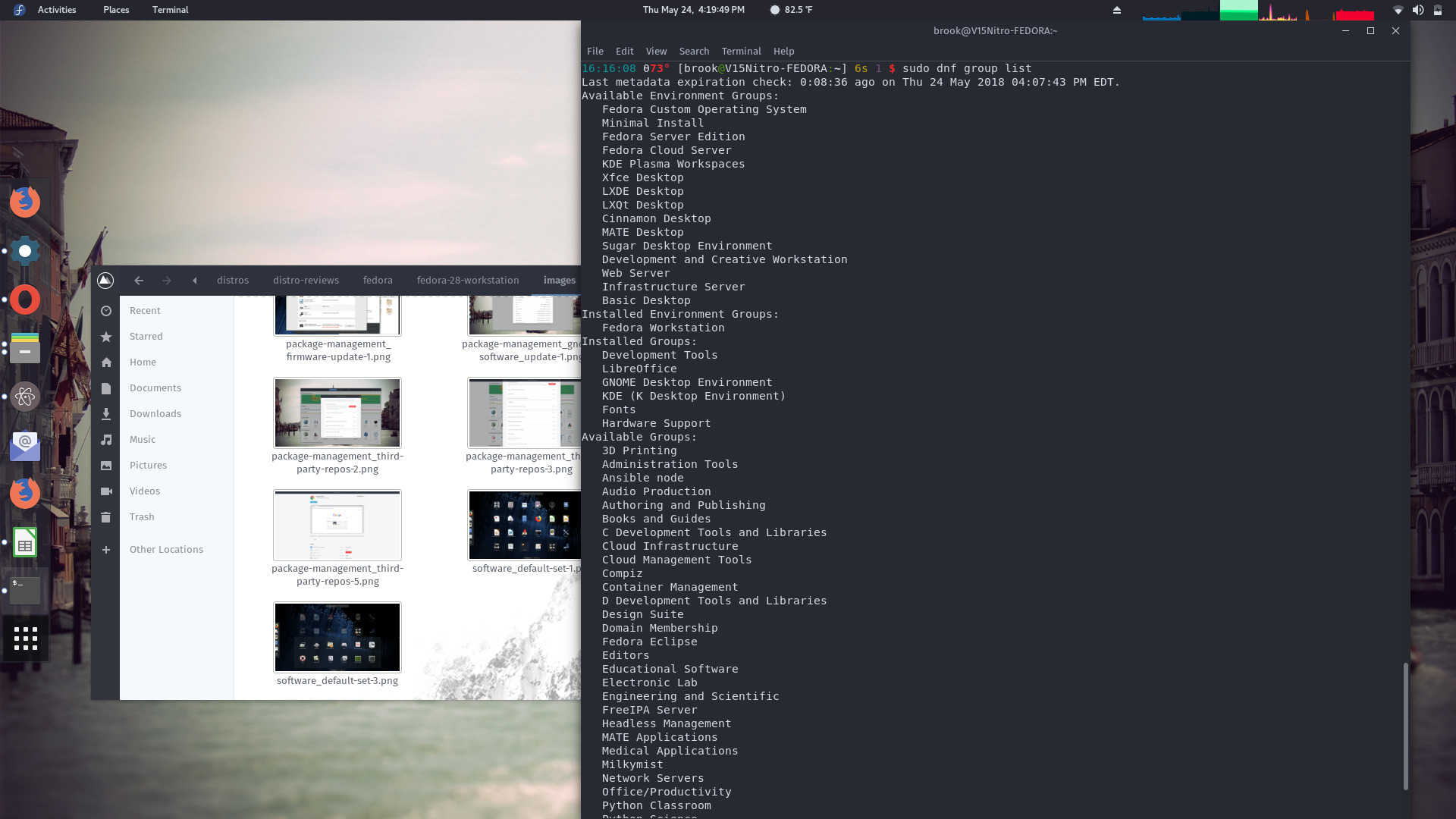The image size is (1456, 819).
Task: Navigate to fedora folder in the path bar
Action: pyautogui.click(x=378, y=281)
